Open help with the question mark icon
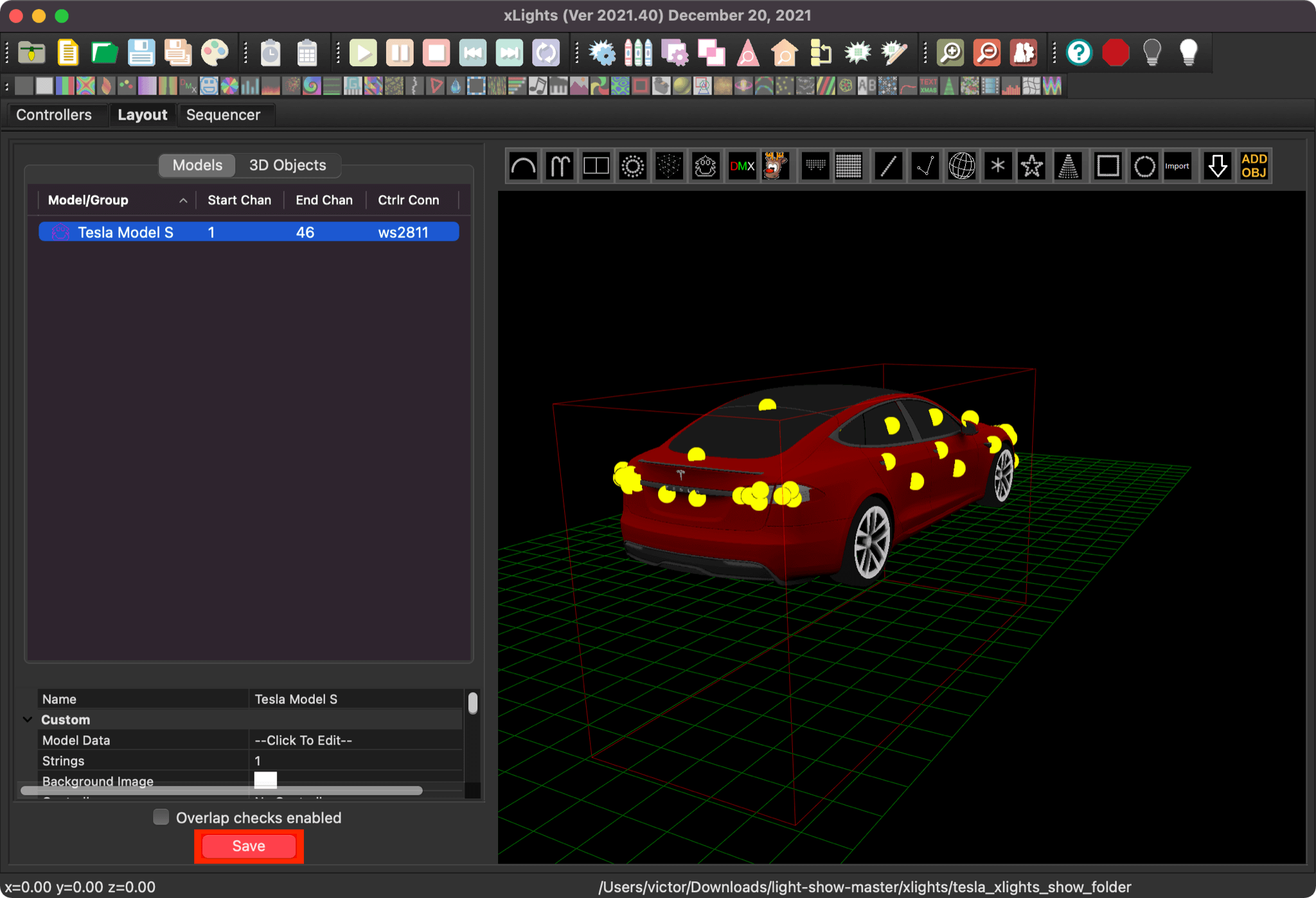This screenshot has height=898, width=1316. pyautogui.click(x=1080, y=53)
